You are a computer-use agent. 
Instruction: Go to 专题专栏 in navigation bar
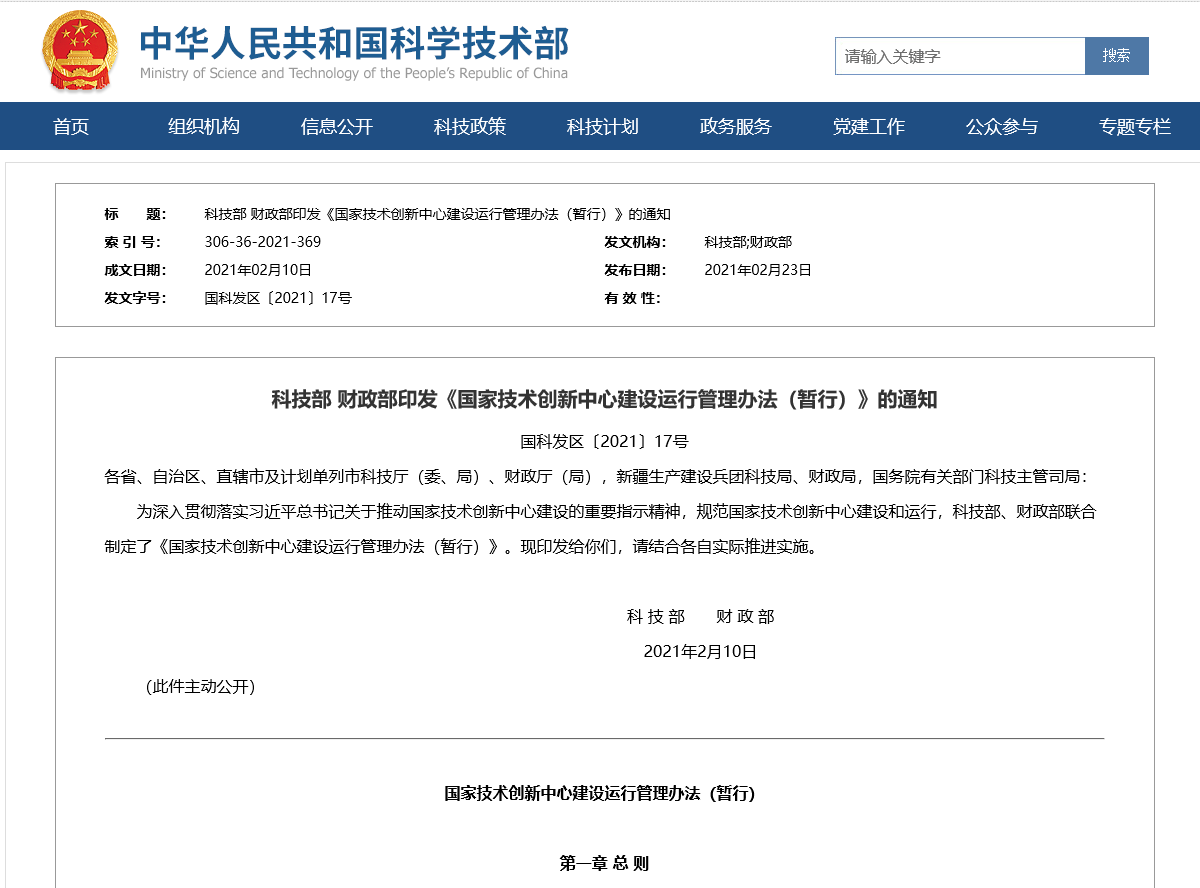click(x=1135, y=127)
